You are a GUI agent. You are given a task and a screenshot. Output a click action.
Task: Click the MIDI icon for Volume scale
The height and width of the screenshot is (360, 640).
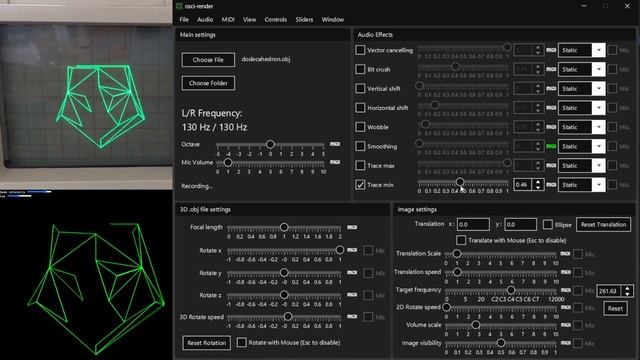[x=565, y=325]
